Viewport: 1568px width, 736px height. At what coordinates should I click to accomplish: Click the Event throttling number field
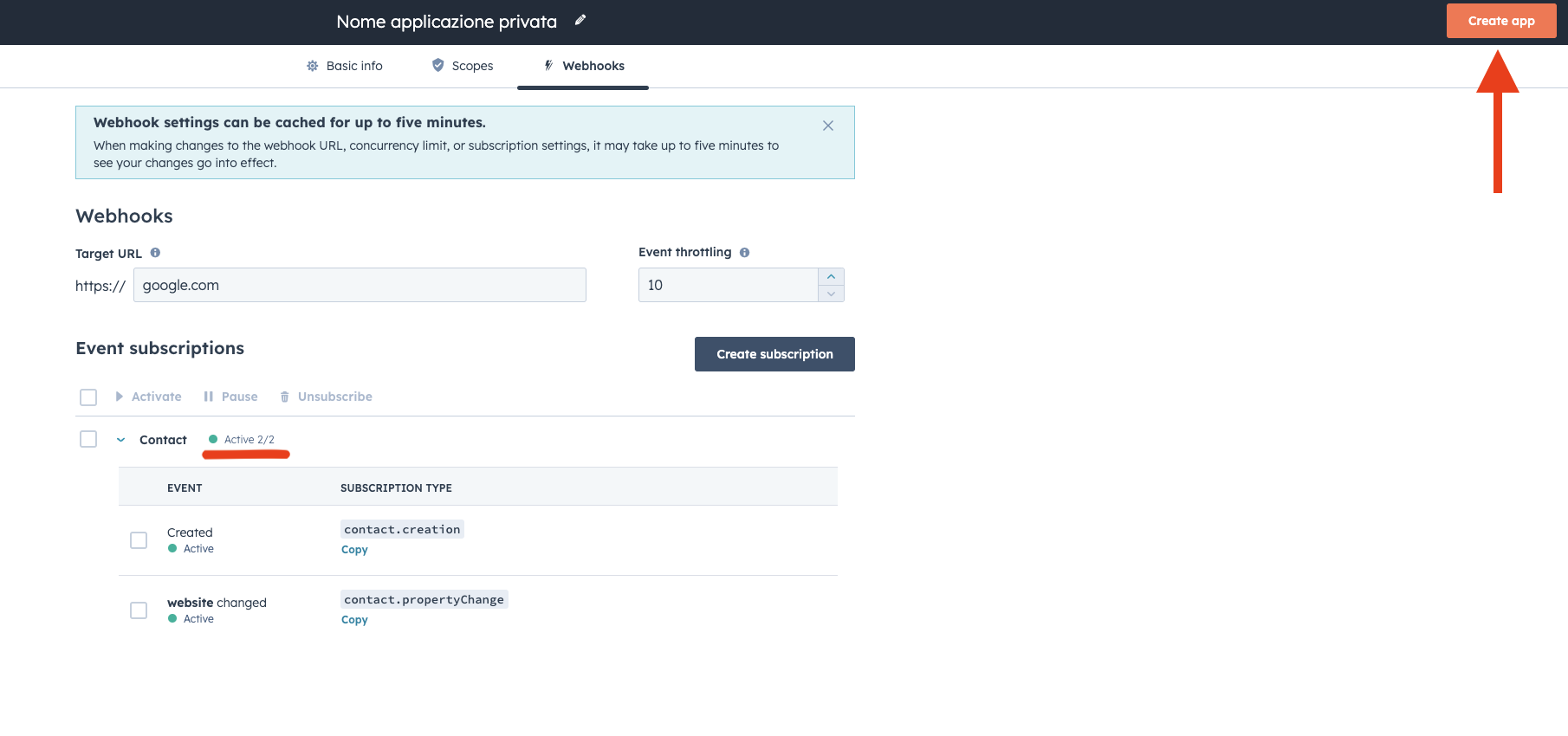coord(729,285)
